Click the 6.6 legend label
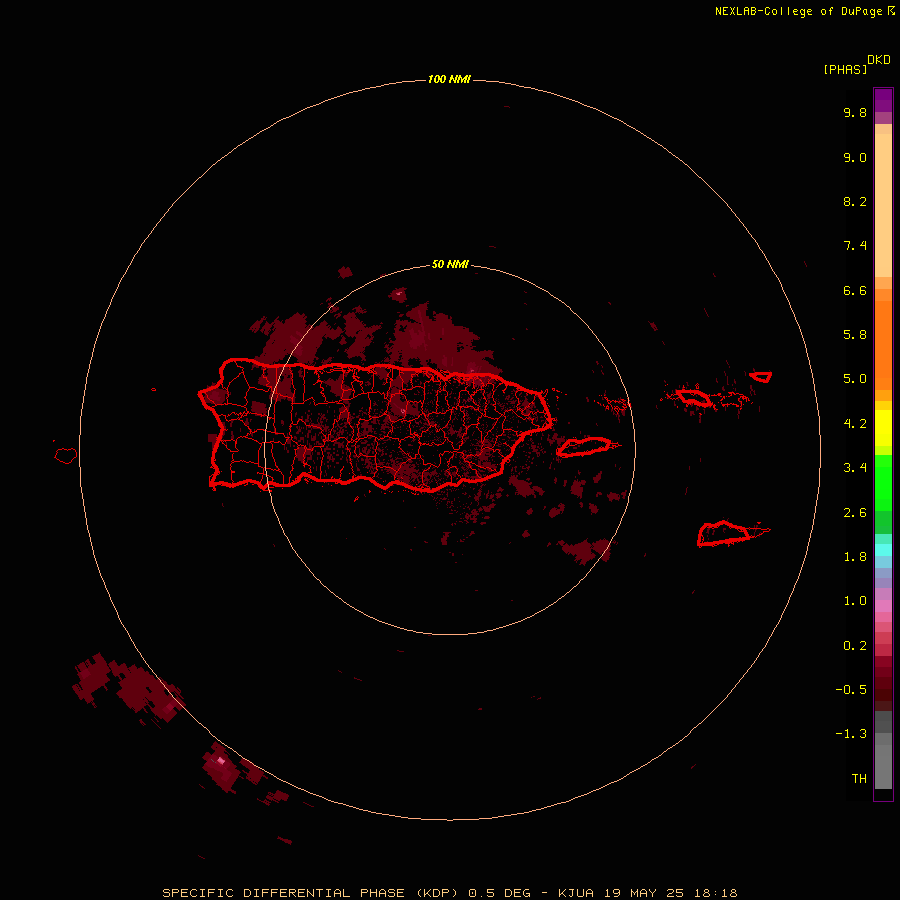Viewport: 900px width, 900px height. point(855,290)
